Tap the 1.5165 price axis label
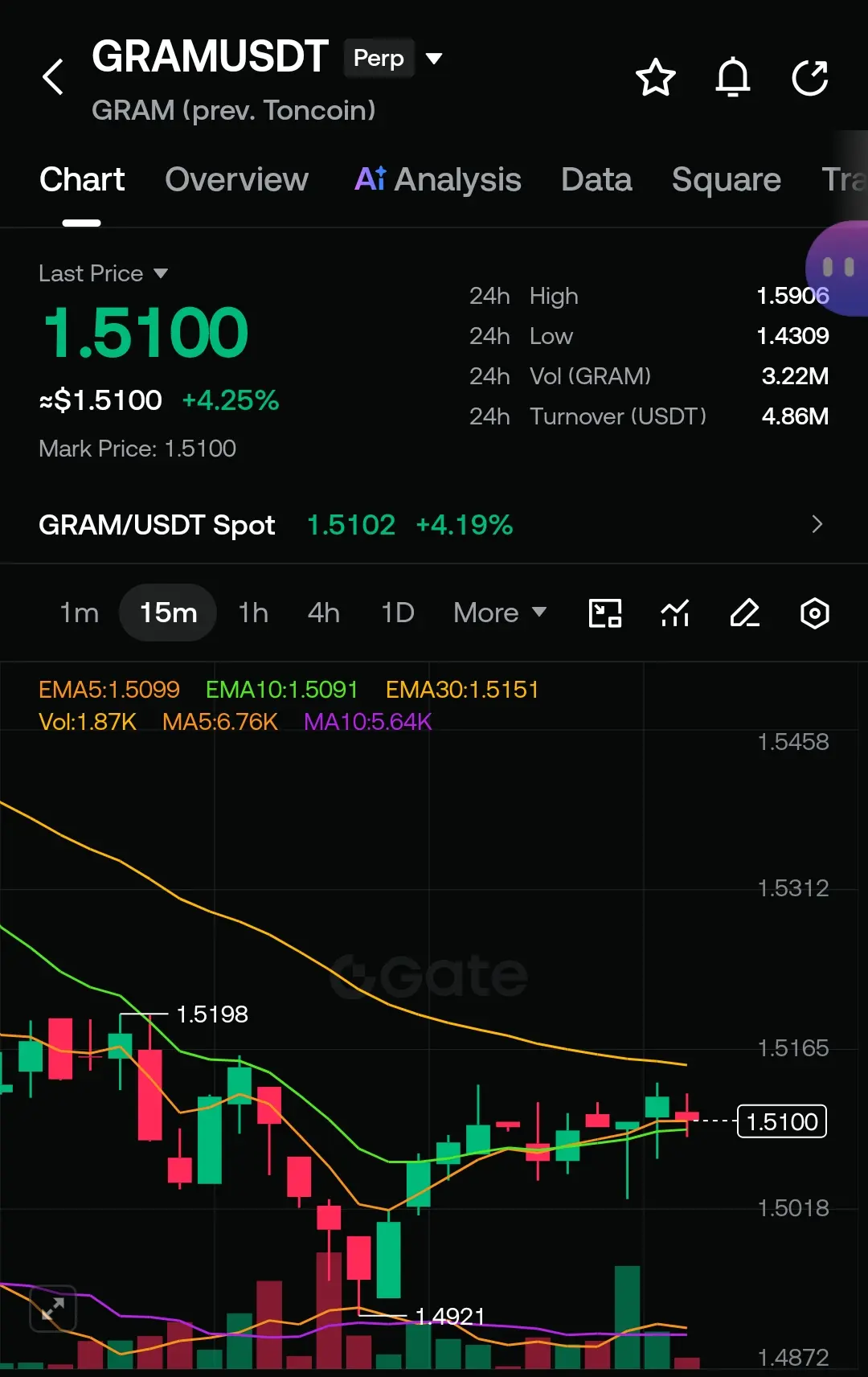The width and height of the screenshot is (868, 1377). [793, 1047]
